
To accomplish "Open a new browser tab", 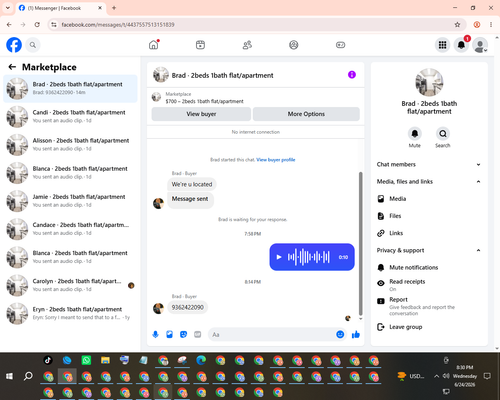I will 114,8.
